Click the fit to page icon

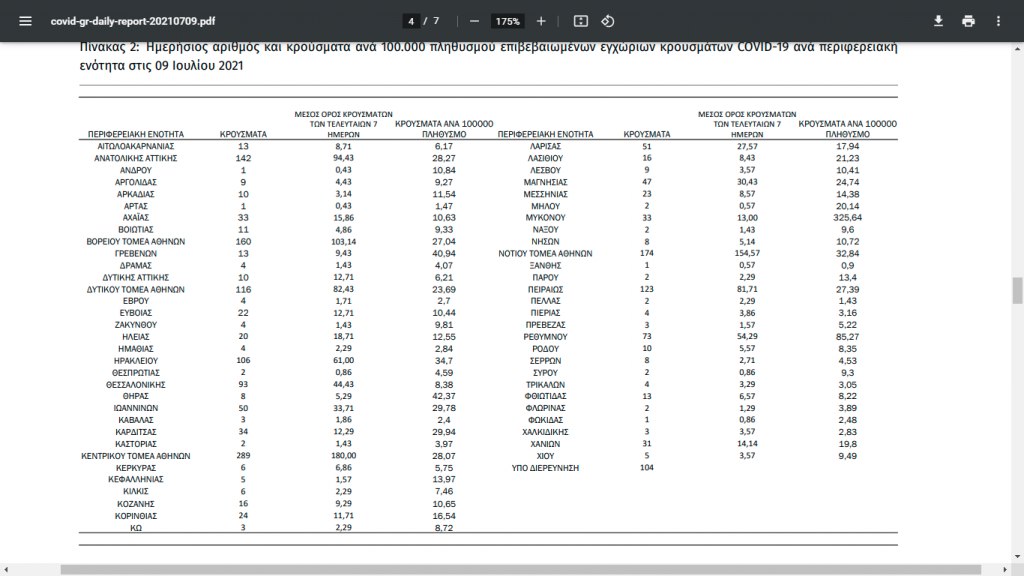[x=581, y=21]
